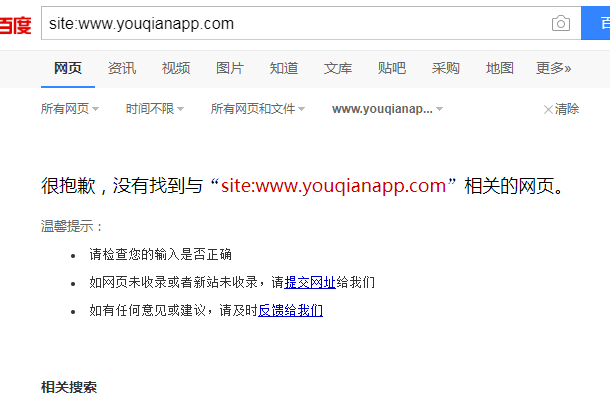This screenshot has height=398, width=610.
Task: Click 清除 to clear the filters
Action: click(x=561, y=109)
